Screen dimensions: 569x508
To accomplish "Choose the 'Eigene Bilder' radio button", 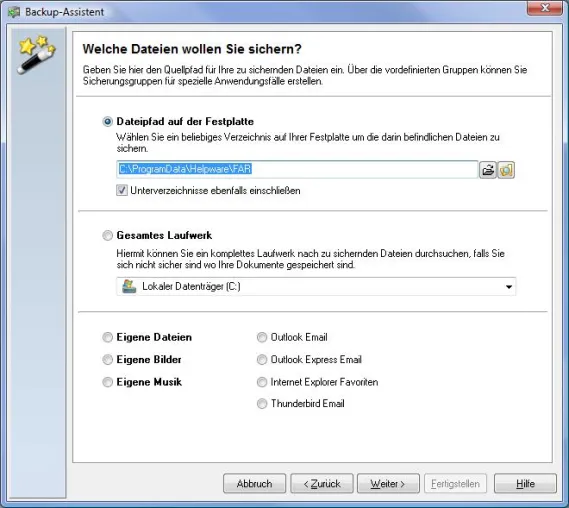I will (x=107, y=360).
